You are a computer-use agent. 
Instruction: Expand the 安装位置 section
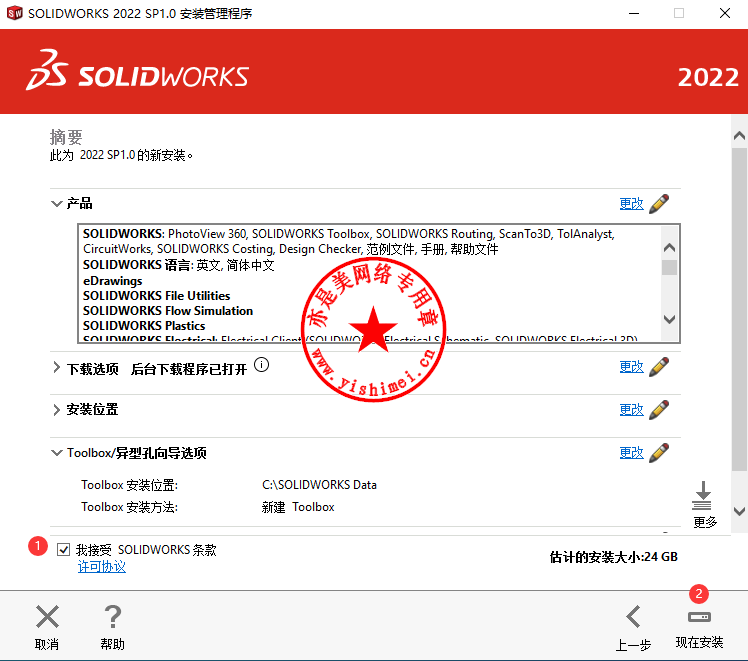coord(57,410)
